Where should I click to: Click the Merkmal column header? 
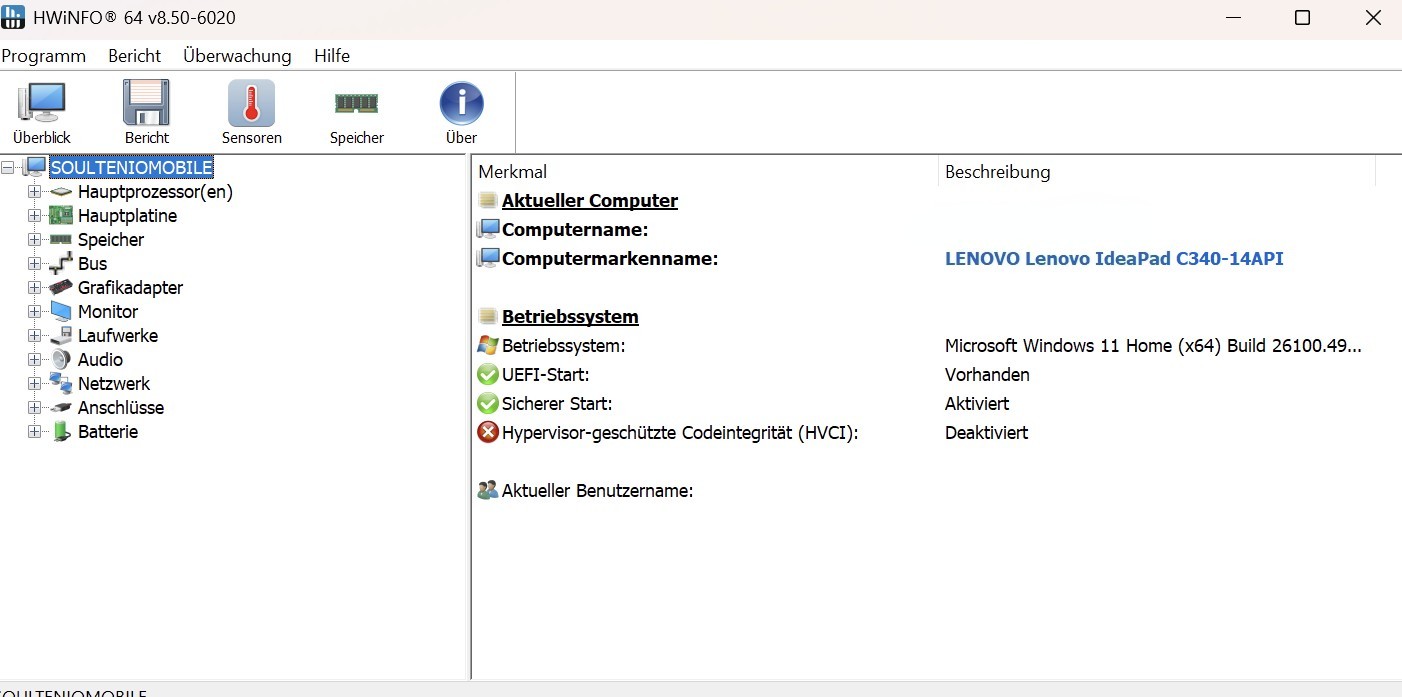705,171
